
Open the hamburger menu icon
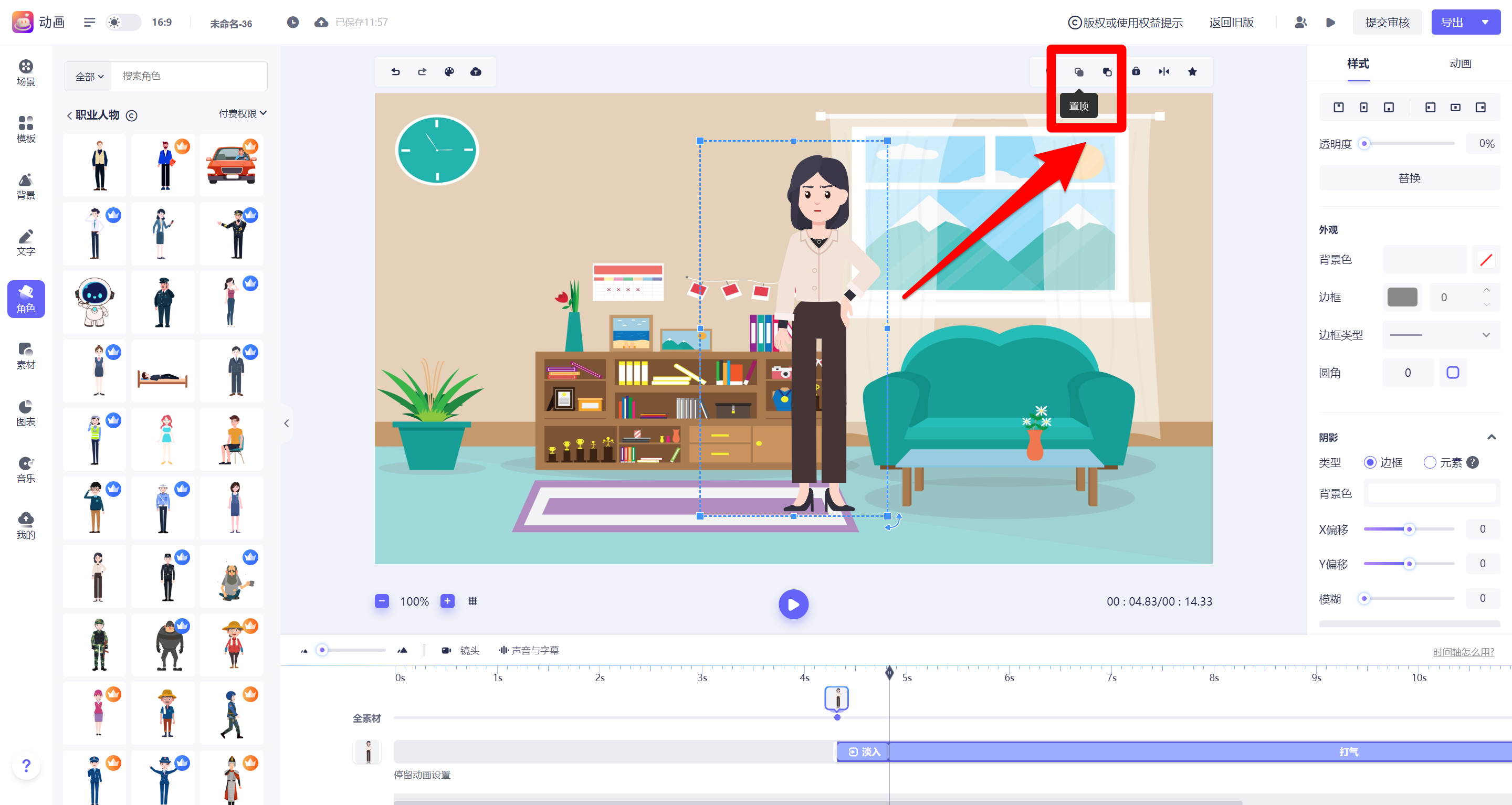click(89, 22)
